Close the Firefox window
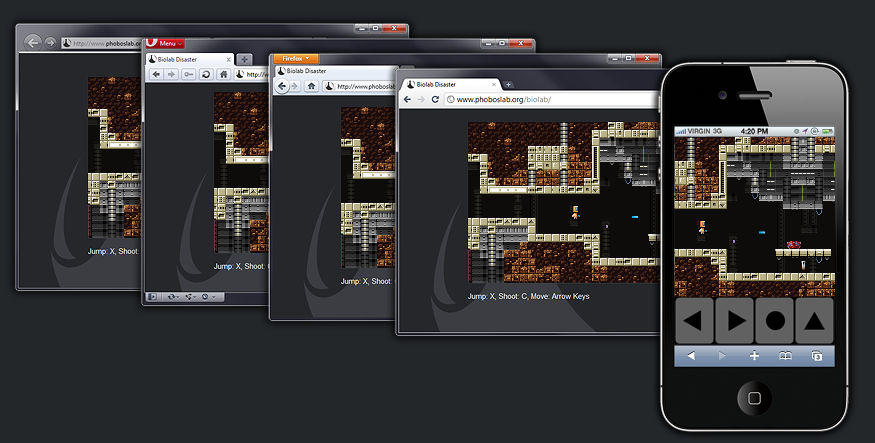The height and width of the screenshot is (443, 875). tap(648, 58)
